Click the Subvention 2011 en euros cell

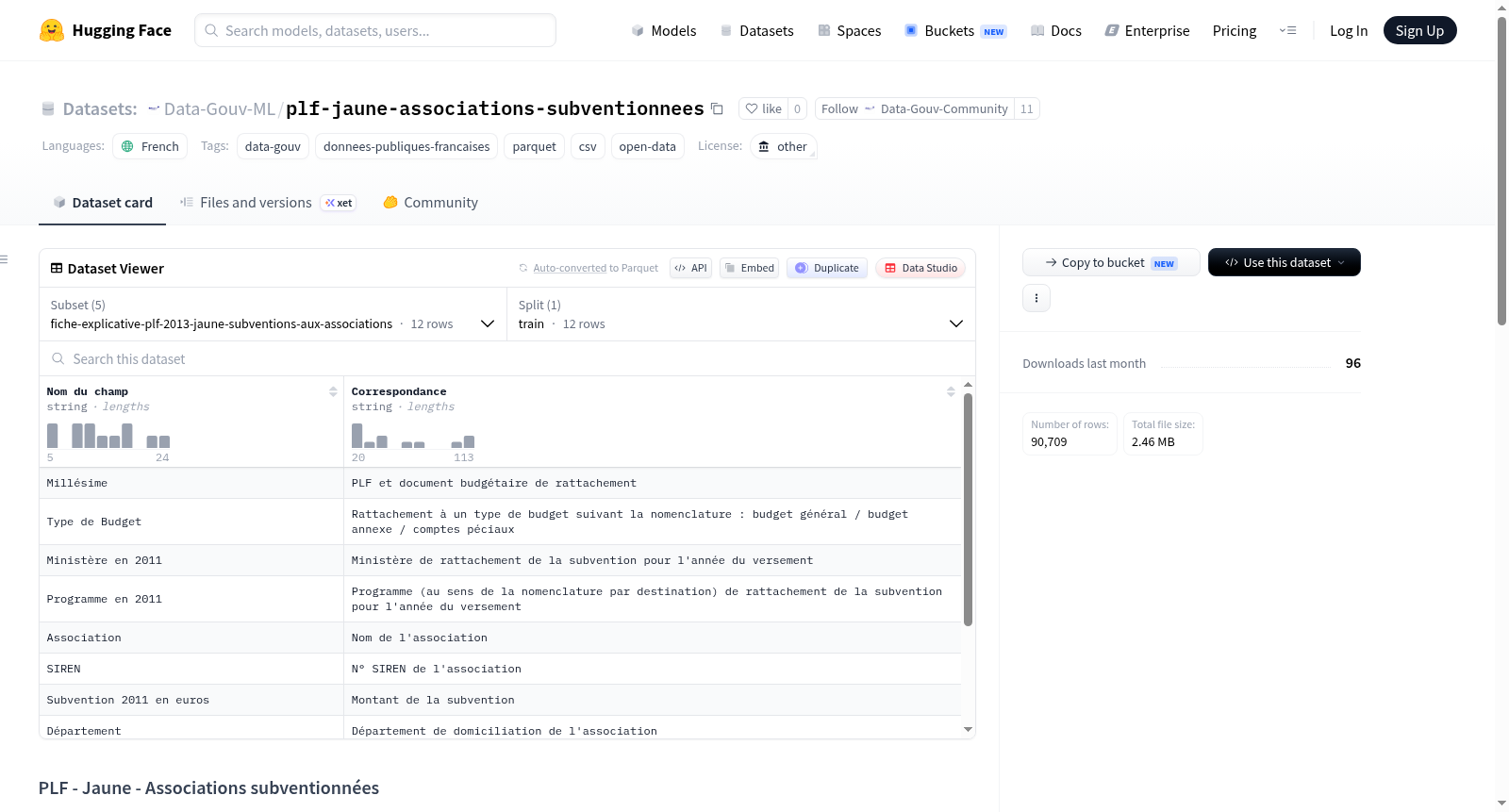191,700
